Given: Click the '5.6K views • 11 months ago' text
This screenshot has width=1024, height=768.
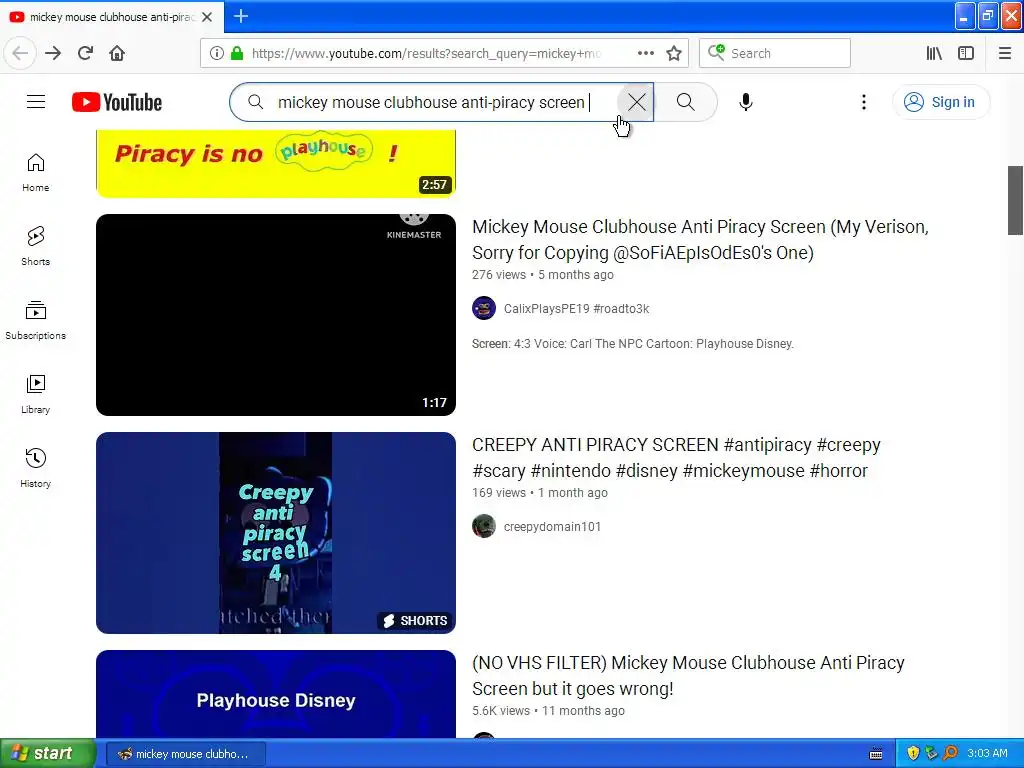Looking at the screenshot, I should point(549,711).
